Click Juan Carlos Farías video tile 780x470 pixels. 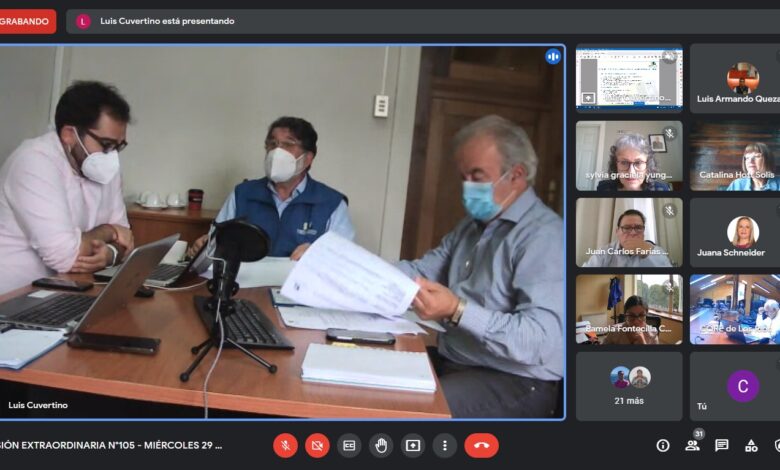(x=629, y=232)
